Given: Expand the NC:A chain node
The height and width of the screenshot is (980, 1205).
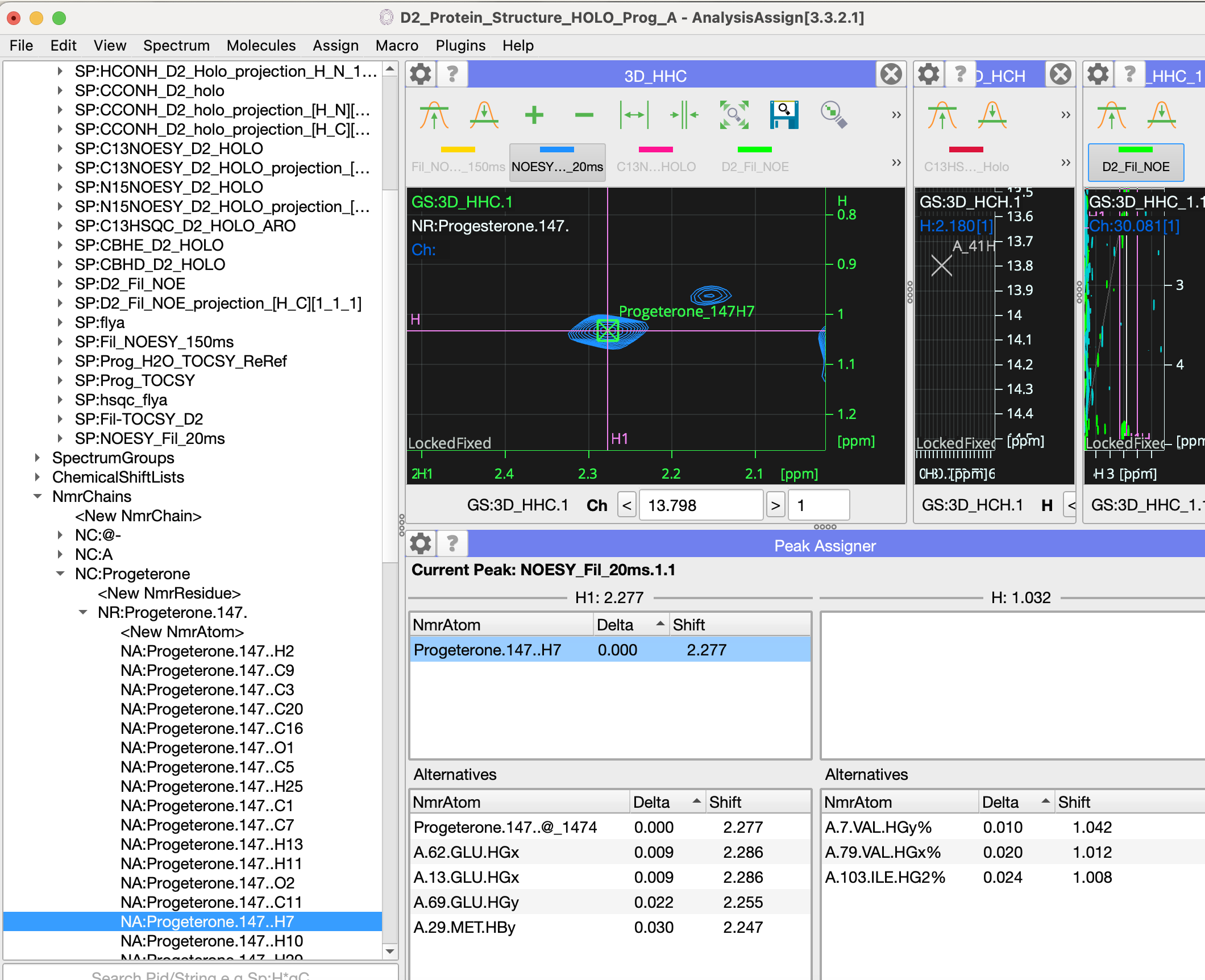Looking at the screenshot, I should pos(60,554).
